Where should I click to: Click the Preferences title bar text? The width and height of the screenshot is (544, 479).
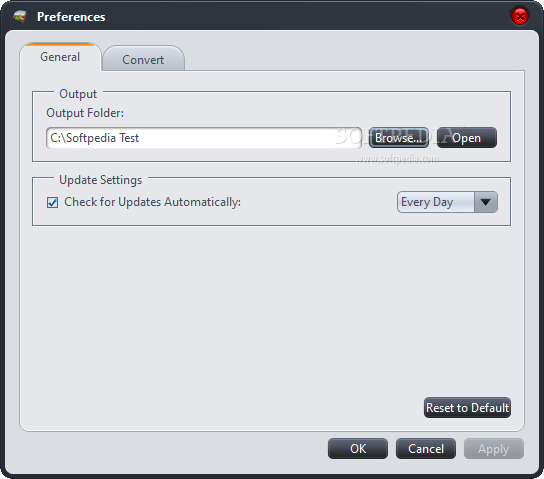point(71,17)
